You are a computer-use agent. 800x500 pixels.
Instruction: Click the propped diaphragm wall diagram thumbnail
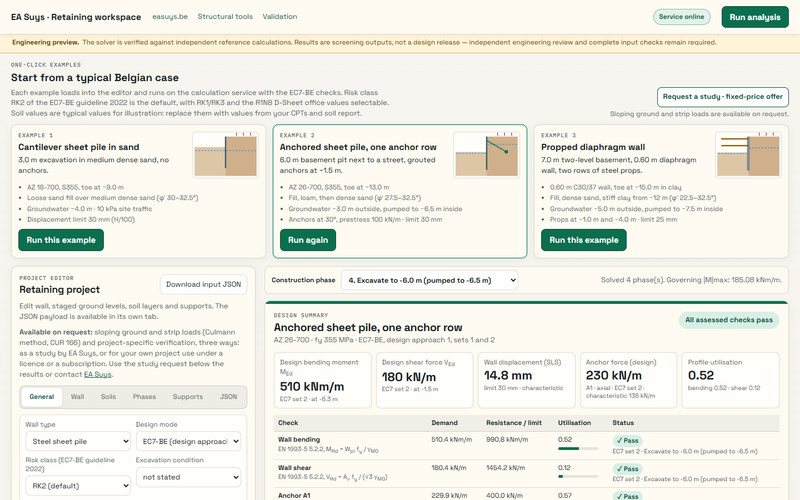[748, 155]
